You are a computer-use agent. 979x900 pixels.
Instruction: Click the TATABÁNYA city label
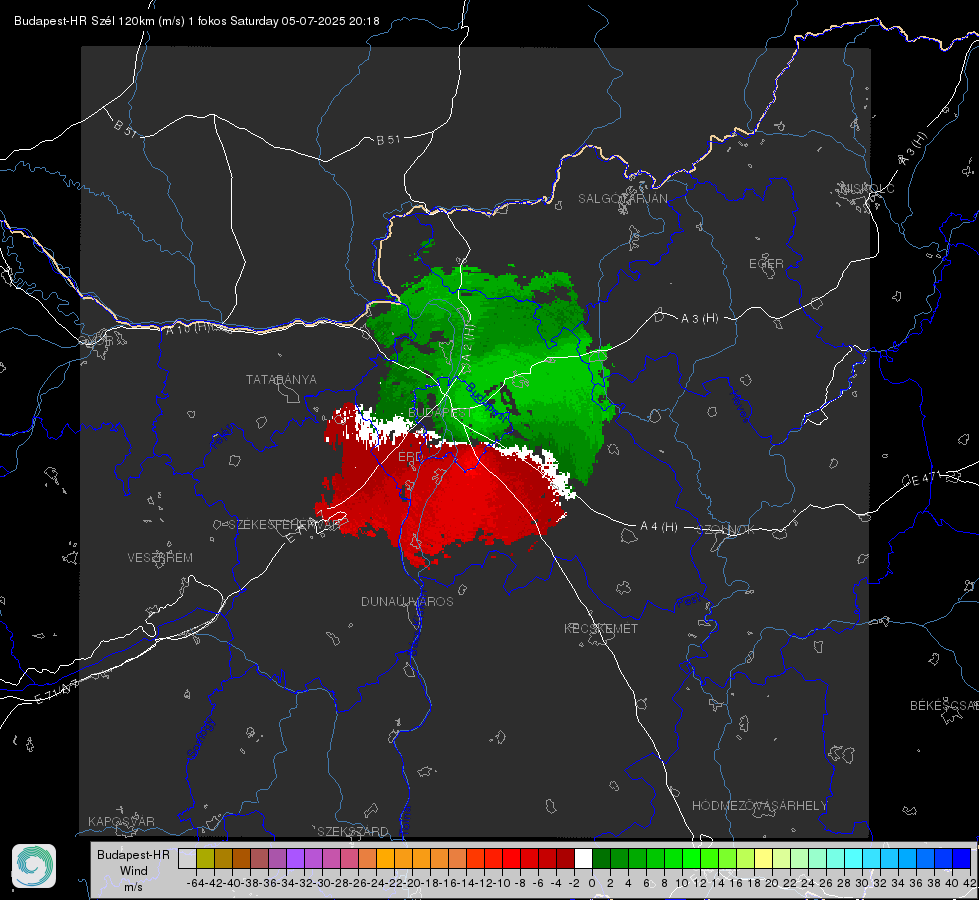coord(281,380)
